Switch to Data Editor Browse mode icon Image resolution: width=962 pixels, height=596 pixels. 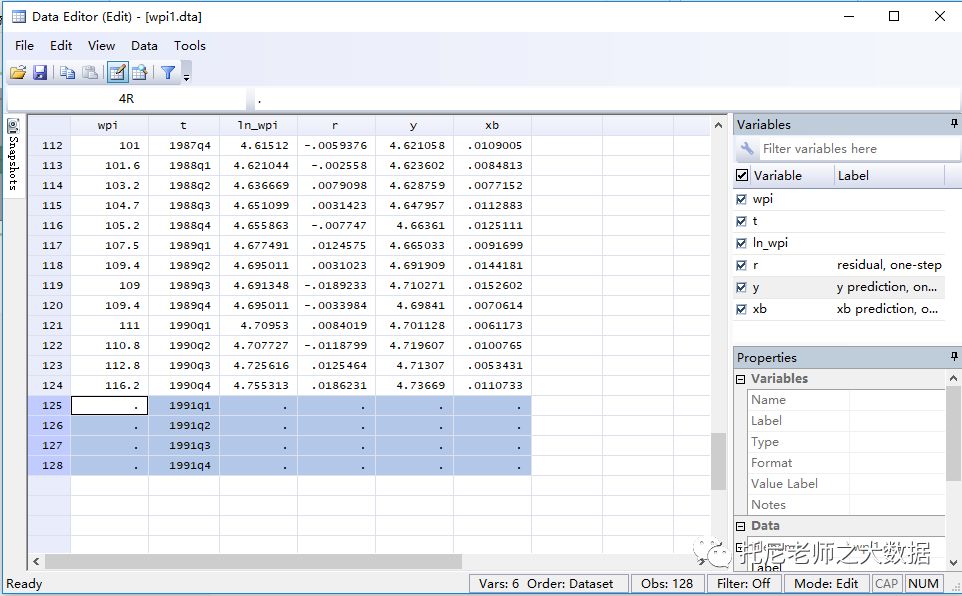[140, 72]
